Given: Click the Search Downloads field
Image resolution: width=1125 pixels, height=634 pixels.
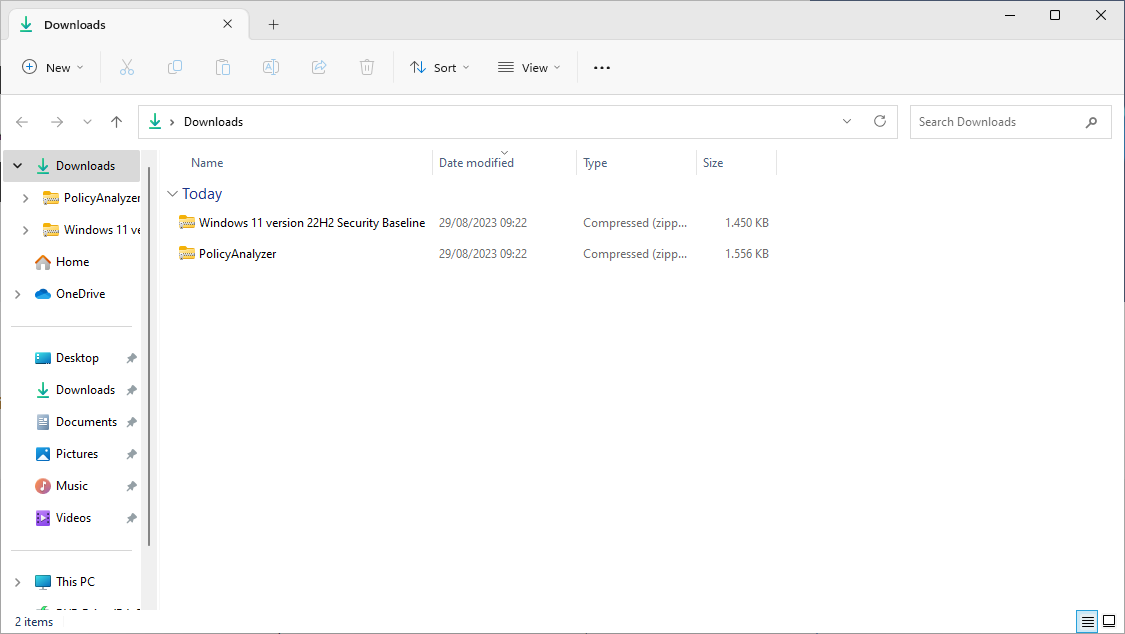Looking at the screenshot, I should pos(1010,122).
